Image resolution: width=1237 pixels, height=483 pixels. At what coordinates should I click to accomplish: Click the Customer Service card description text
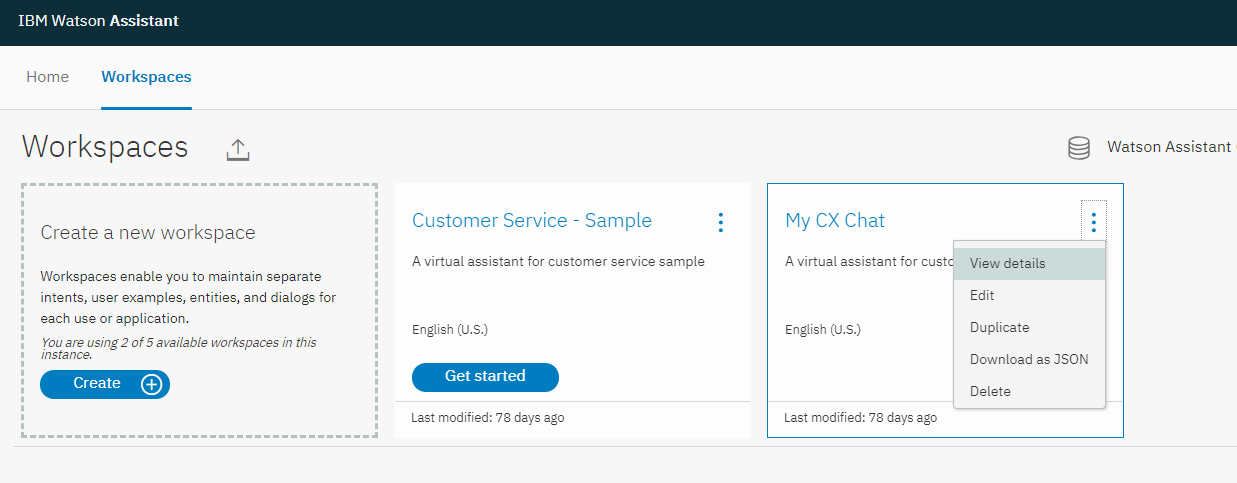558,262
